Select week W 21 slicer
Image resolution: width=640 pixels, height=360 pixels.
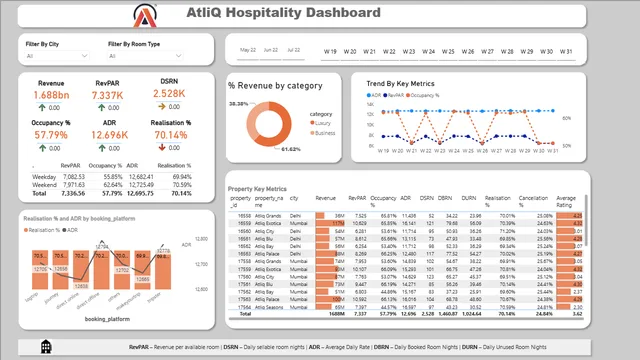(369, 52)
